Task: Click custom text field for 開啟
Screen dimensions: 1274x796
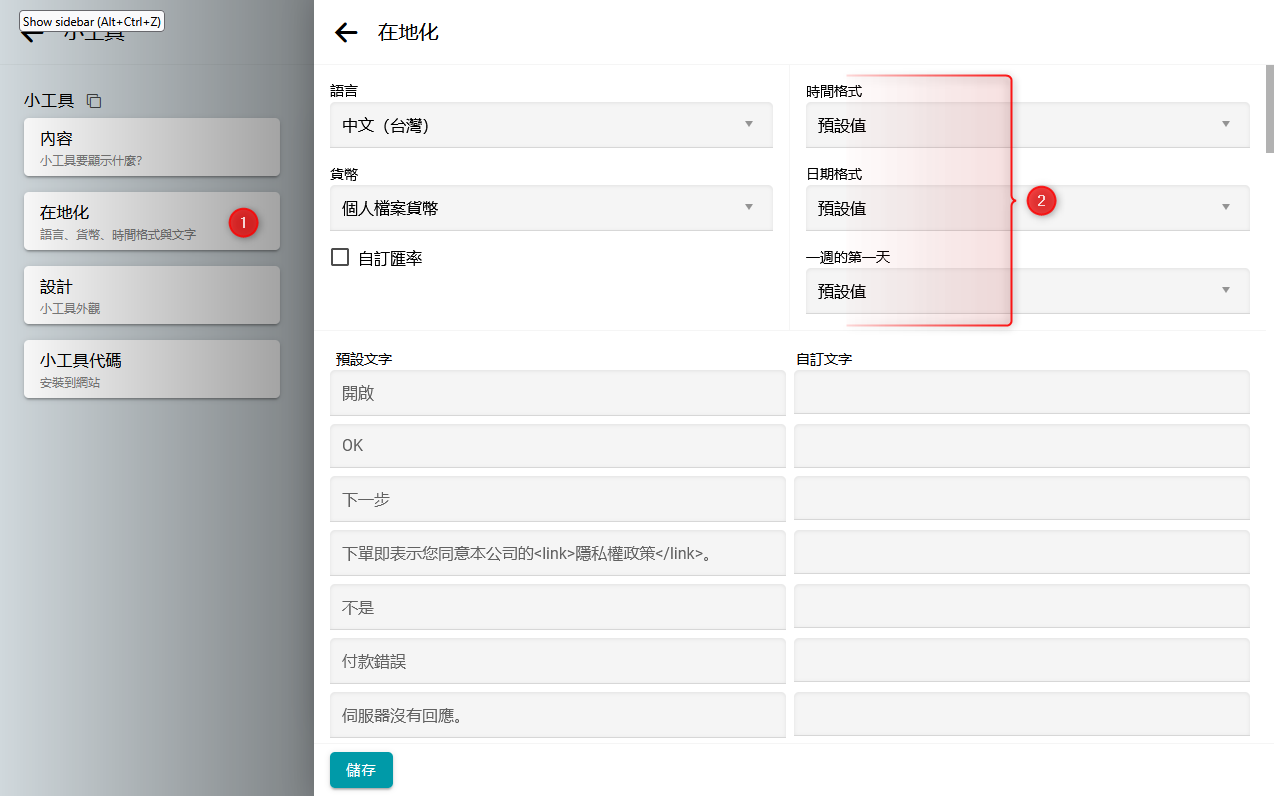Action: [x=1021, y=393]
